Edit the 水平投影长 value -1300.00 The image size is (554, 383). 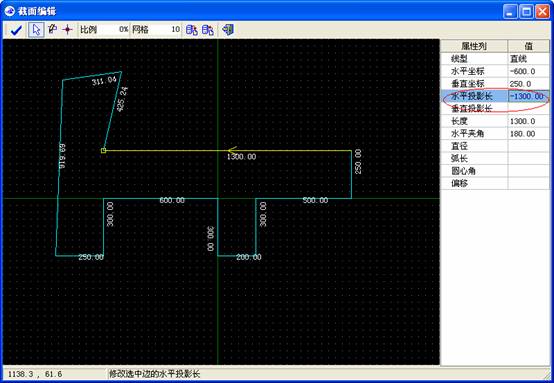point(529,96)
